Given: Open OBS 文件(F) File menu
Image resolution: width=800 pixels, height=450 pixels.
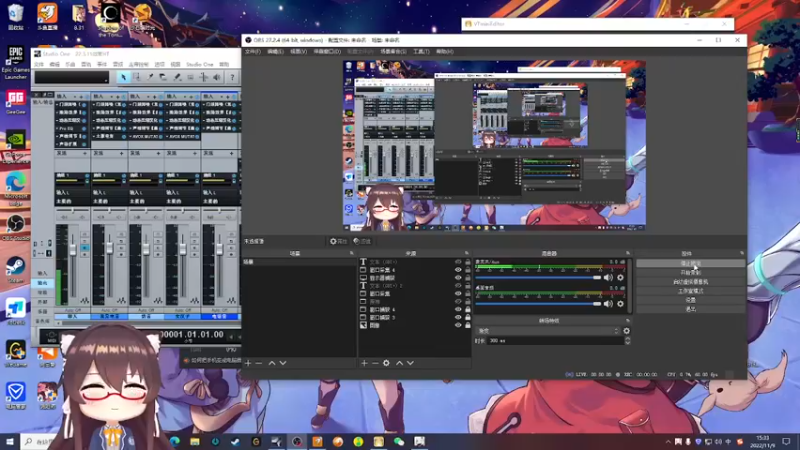Looking at the screenshot, I should coord(253,52).
